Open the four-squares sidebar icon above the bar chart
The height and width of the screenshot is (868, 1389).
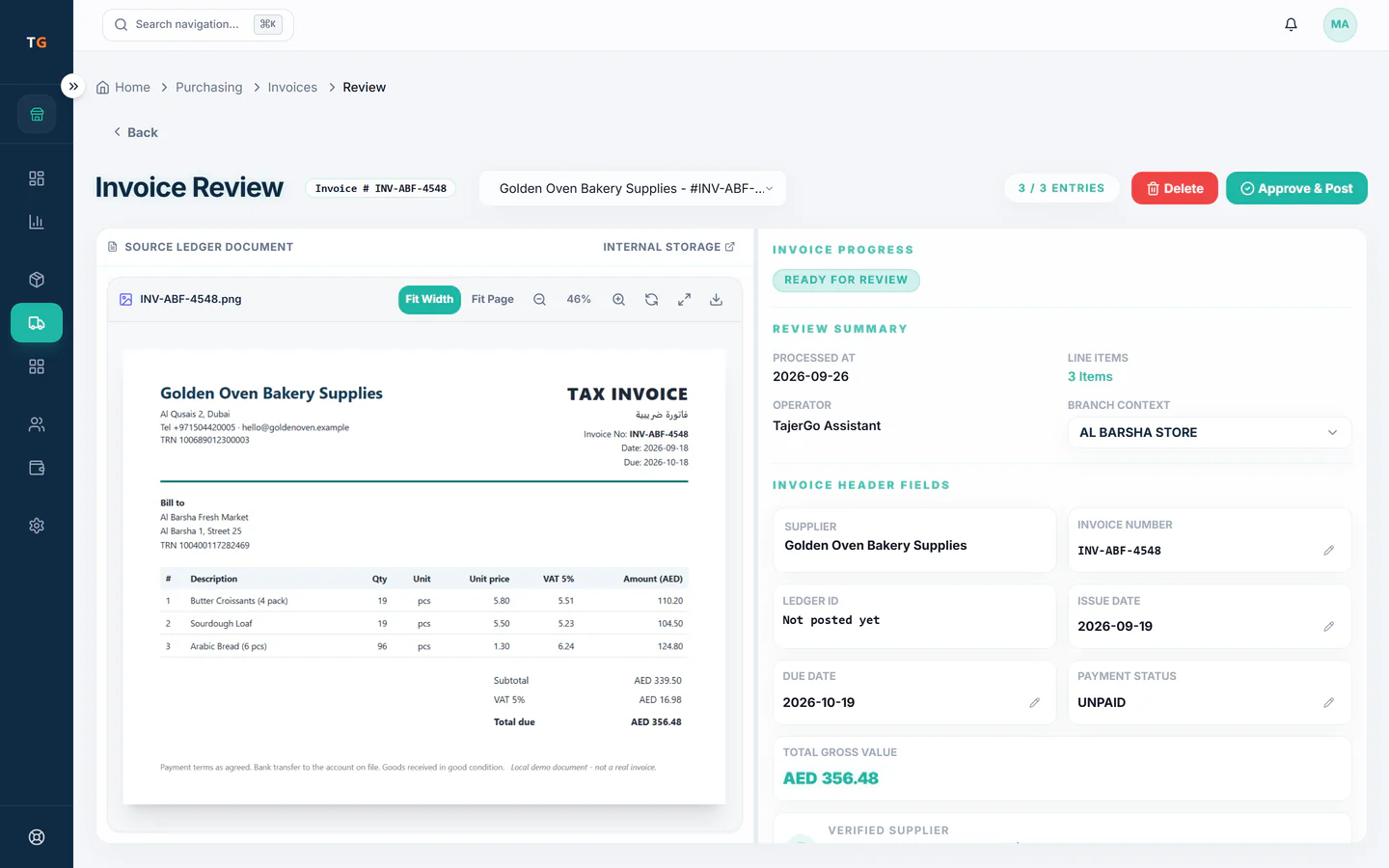(37, 178)
